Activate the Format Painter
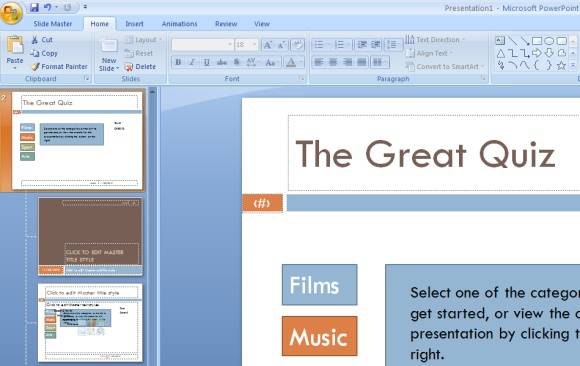Viewport: 580px width, 366px height. pyautogui.click(x=59, y=67)
